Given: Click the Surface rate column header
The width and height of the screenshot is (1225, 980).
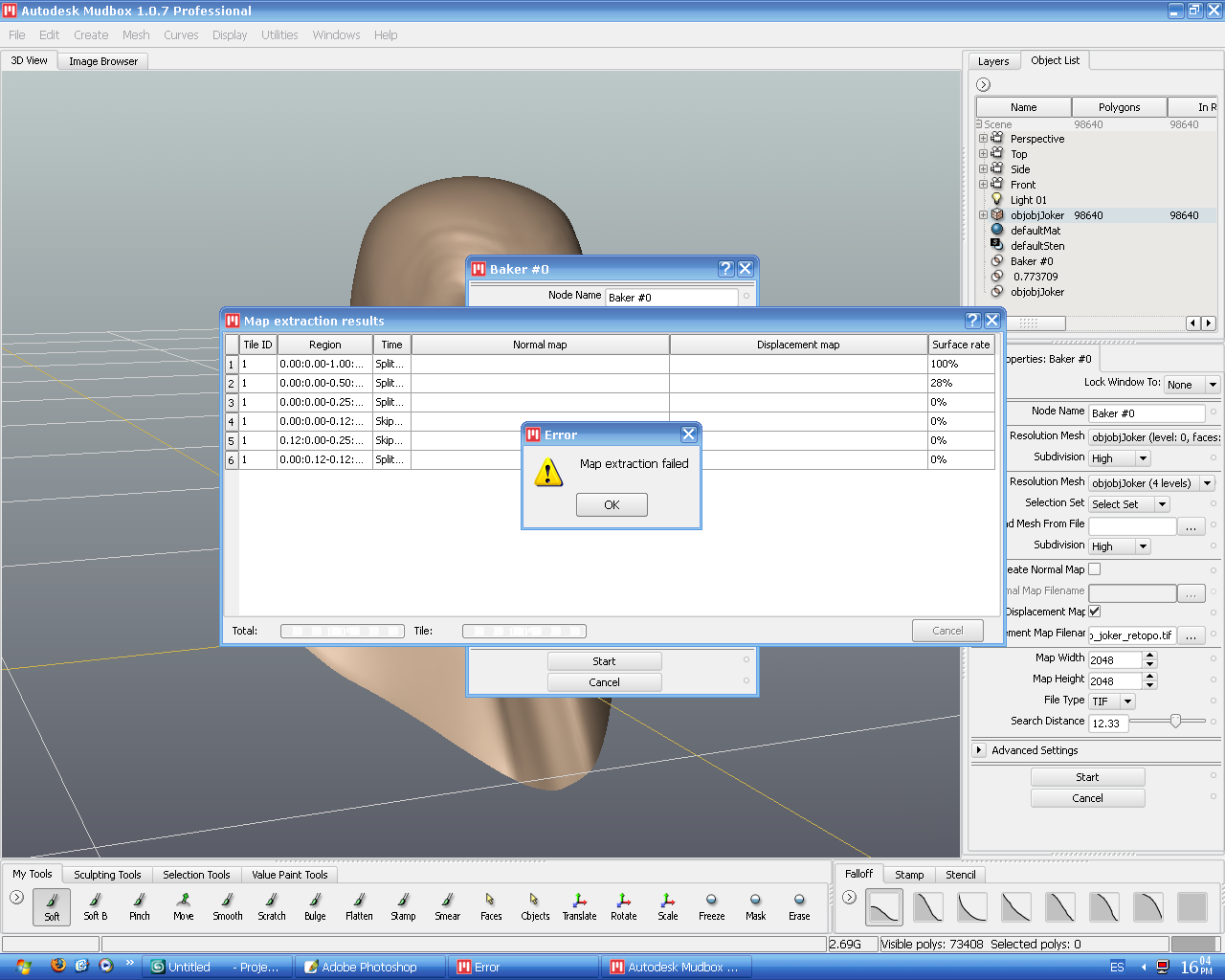Looking at the screenshot, I should (x=961, y=345).
